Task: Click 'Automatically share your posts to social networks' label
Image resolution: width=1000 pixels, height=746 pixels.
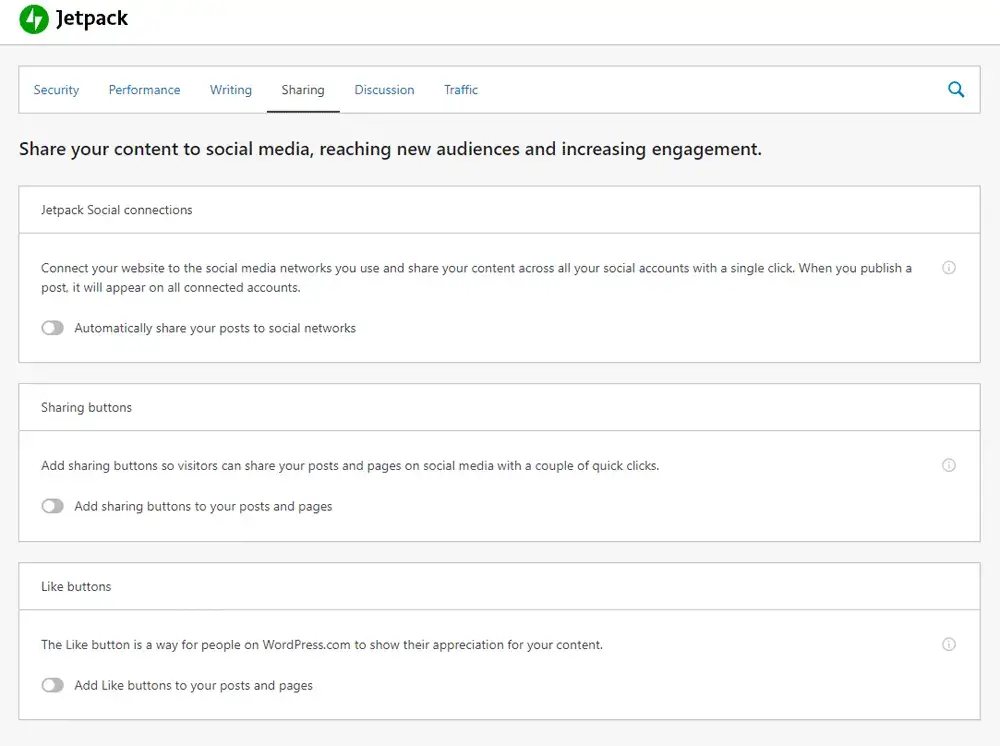Action: [215, 328]
